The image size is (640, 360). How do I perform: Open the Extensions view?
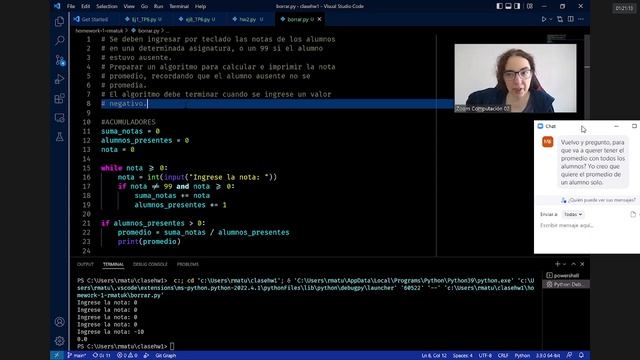point(60,98)
